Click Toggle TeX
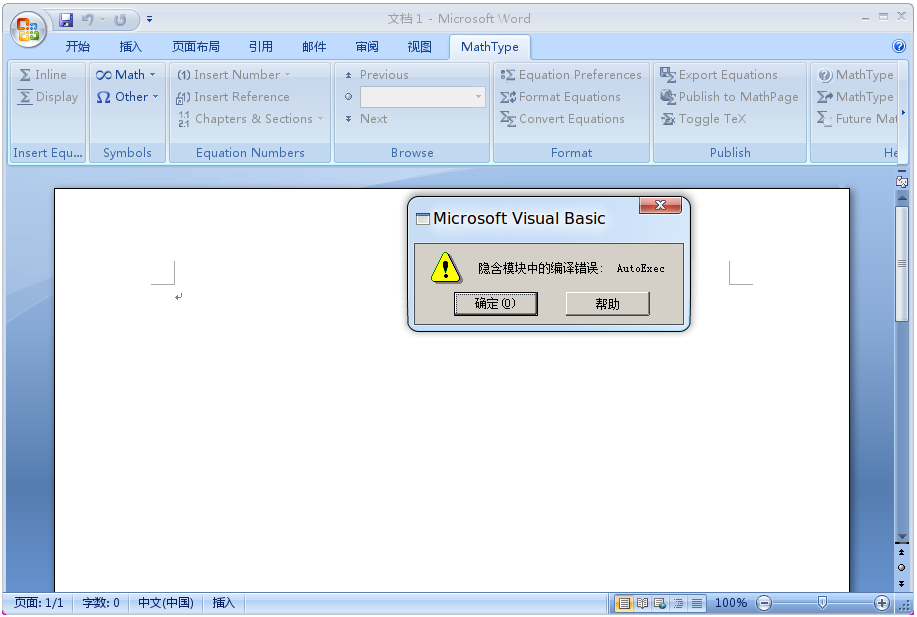This screenshot has width=917, height=617. (704, 119)
